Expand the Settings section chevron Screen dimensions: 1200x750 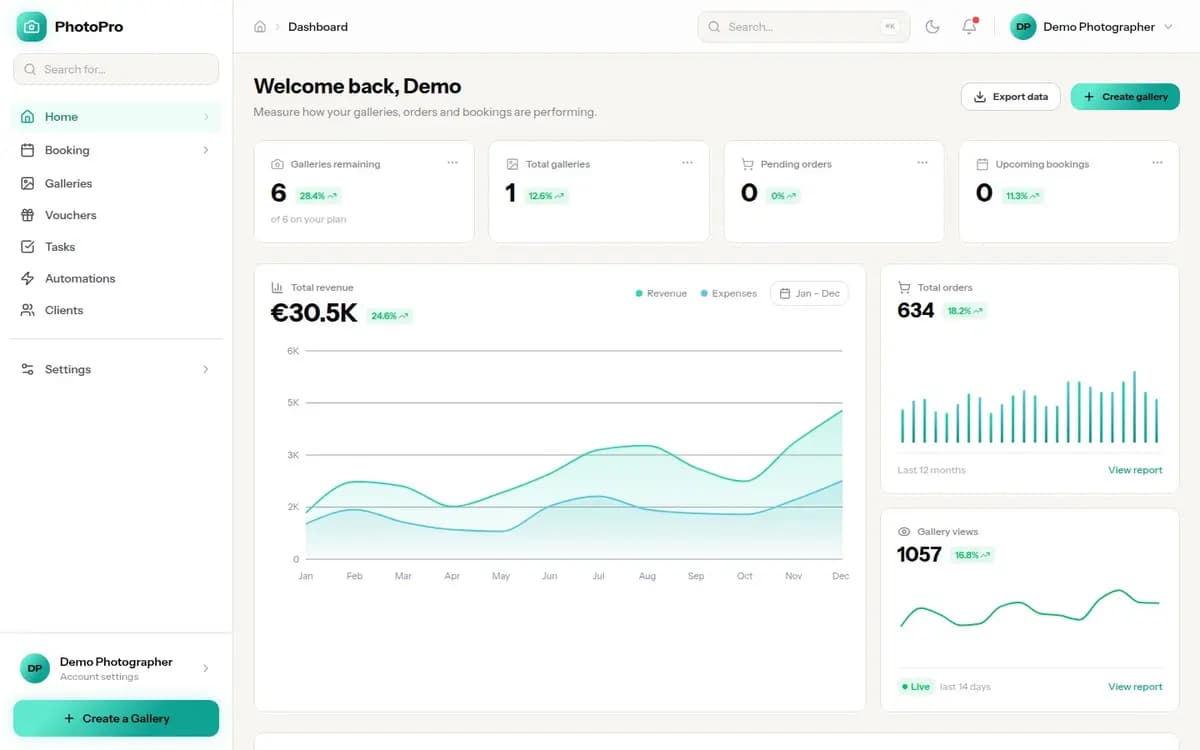click(206, 369)
